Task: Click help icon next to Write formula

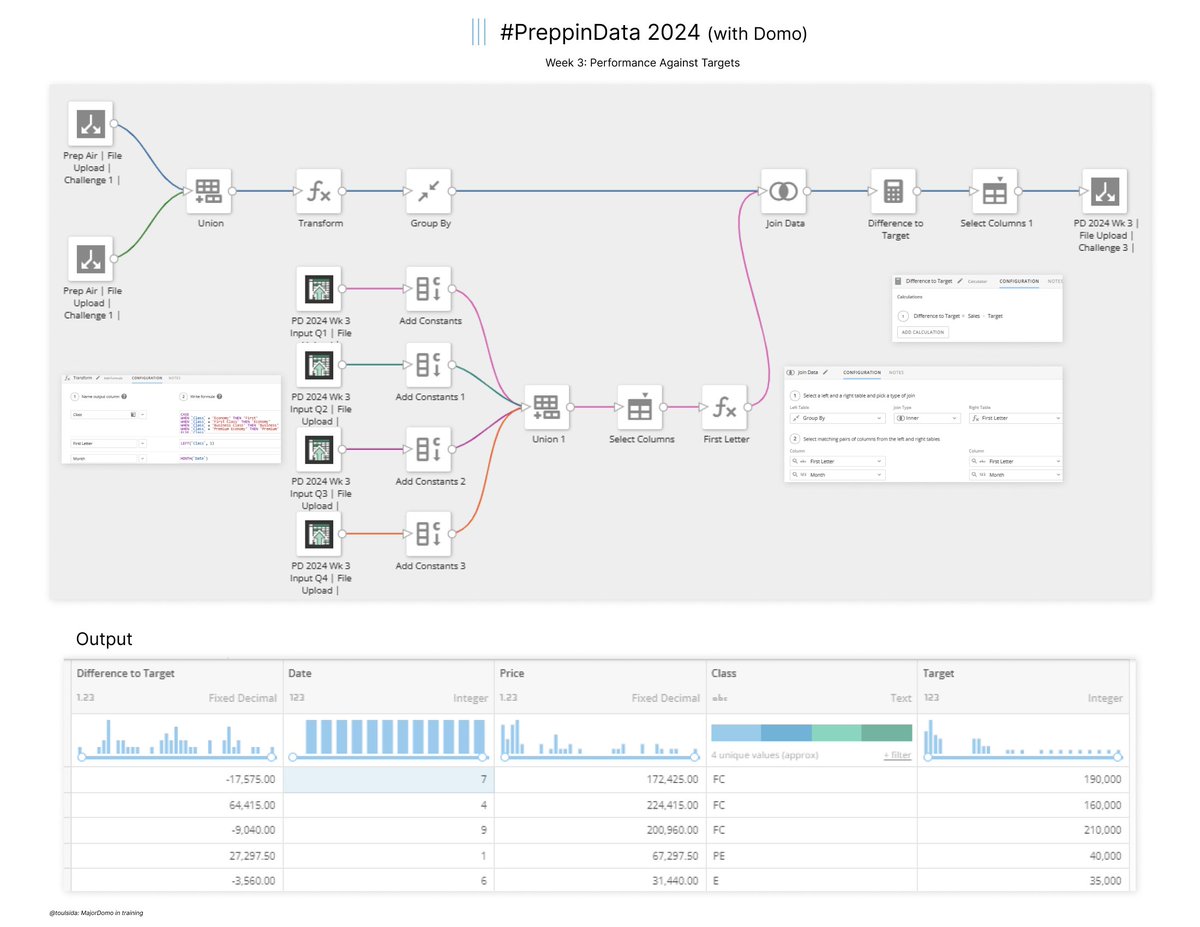Action: point(219,396)
